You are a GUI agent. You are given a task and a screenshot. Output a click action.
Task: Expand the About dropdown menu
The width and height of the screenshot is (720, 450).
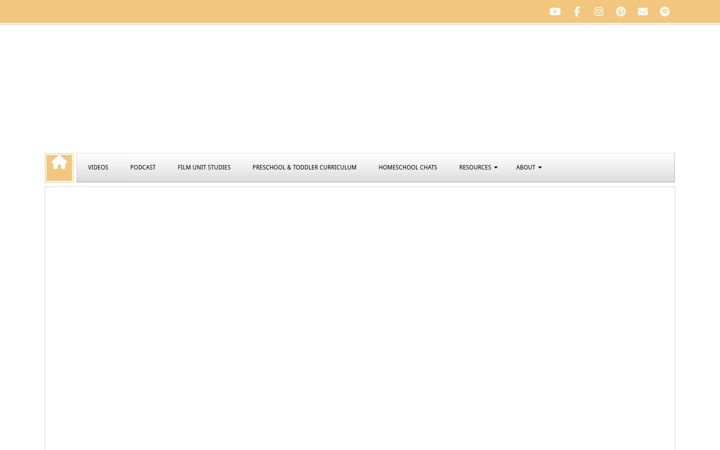pyautogui.click(x=529, y=168)
